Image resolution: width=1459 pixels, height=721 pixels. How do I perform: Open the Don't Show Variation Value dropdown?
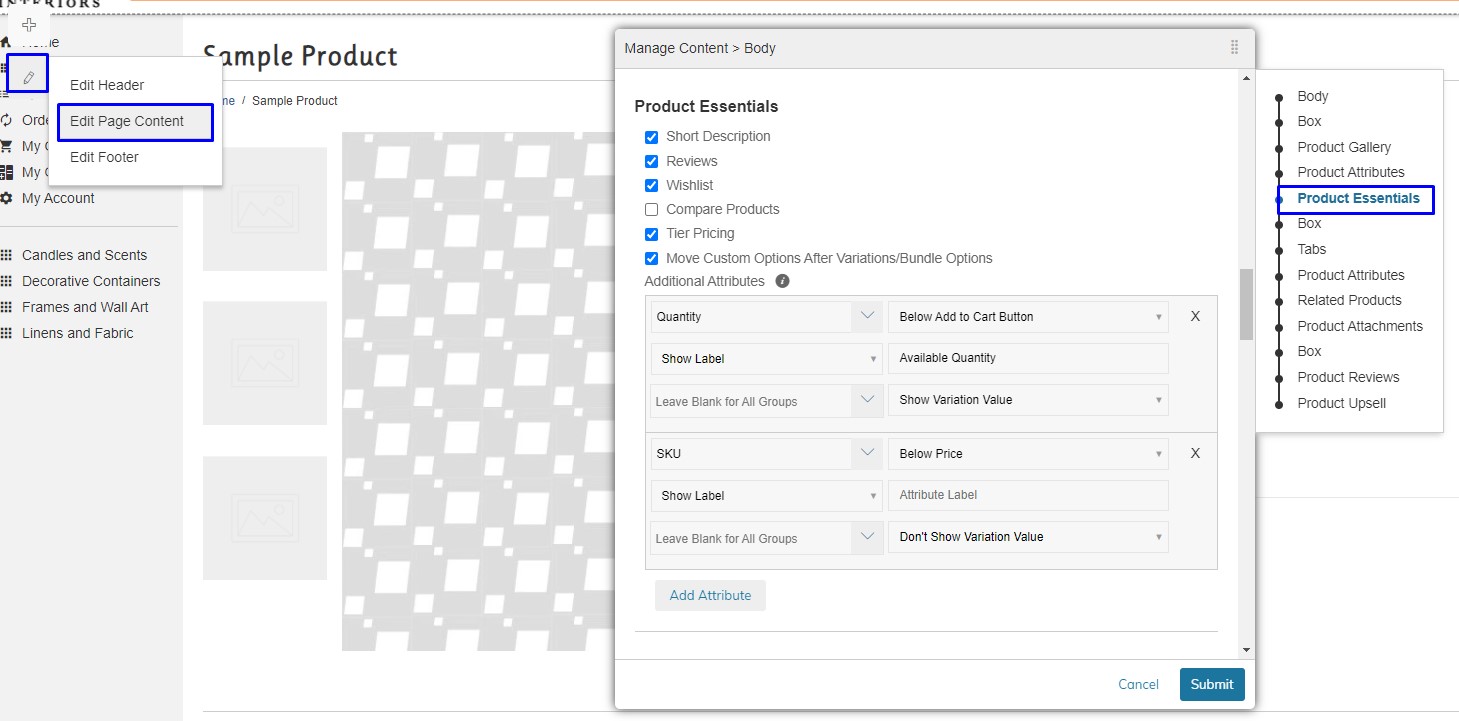point(1028,537)
